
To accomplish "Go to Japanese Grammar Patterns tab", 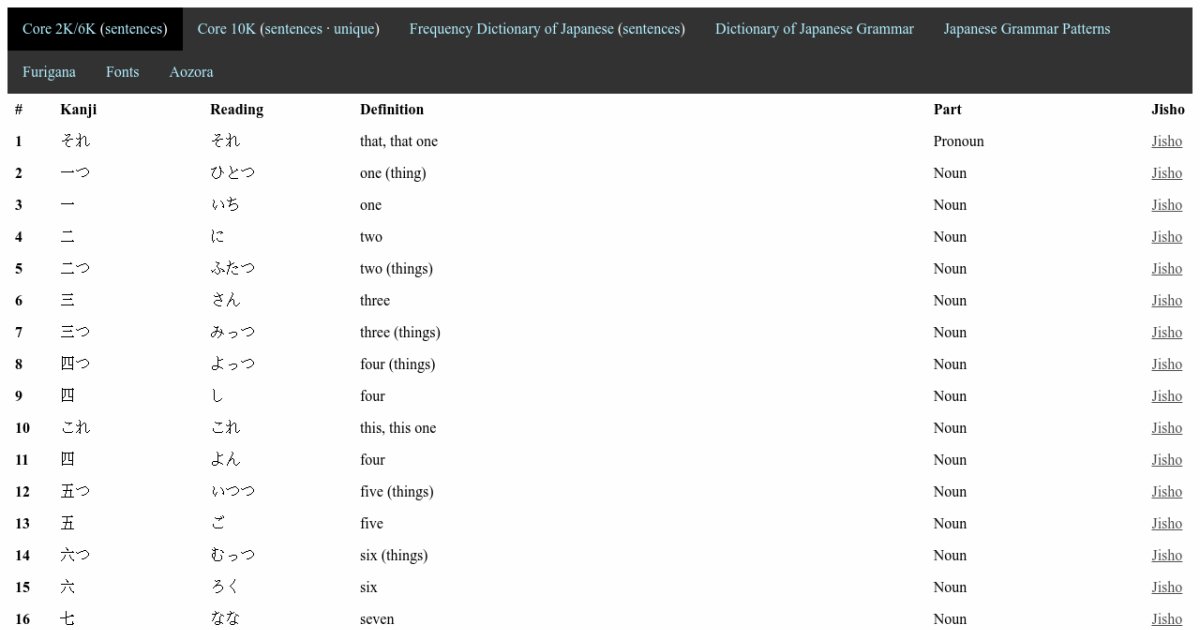I will pyautogui.click(x=1026, y=29).
